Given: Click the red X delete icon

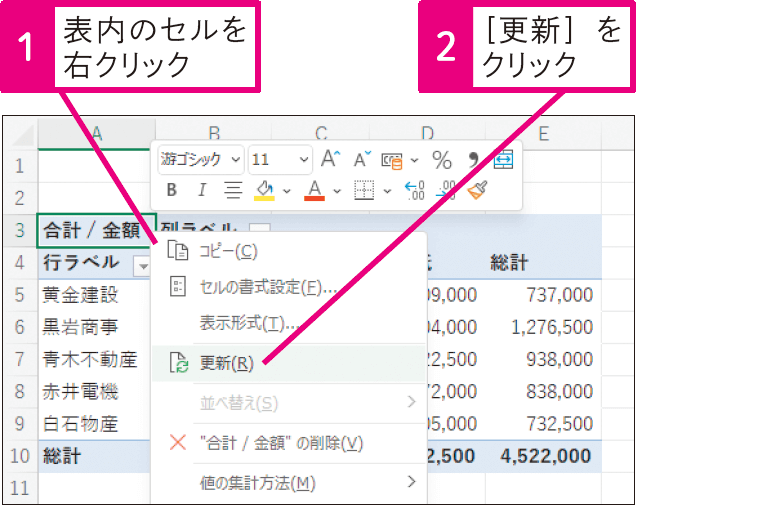Looking at the screenshot, I should [x=178, y=443].
